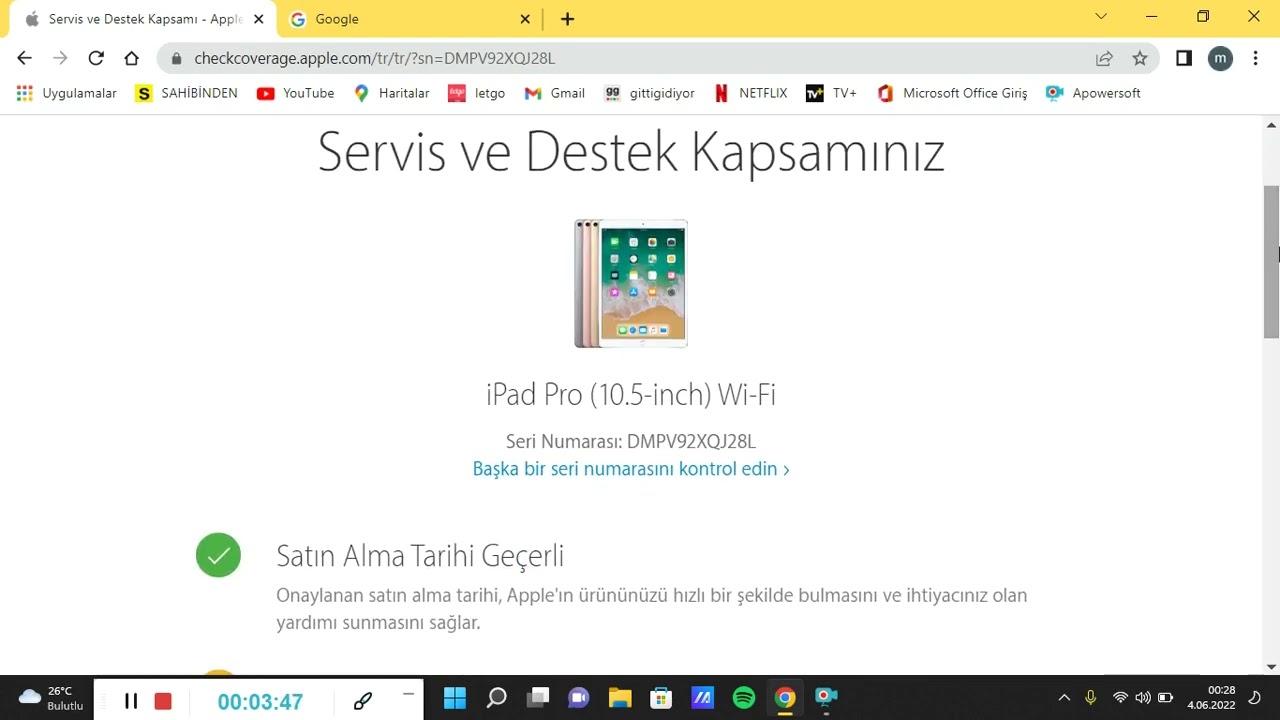The height and width of the screenshot is (720, 1280).
Task: Open the recorder annotation pen tool
Action: [363, 701]
